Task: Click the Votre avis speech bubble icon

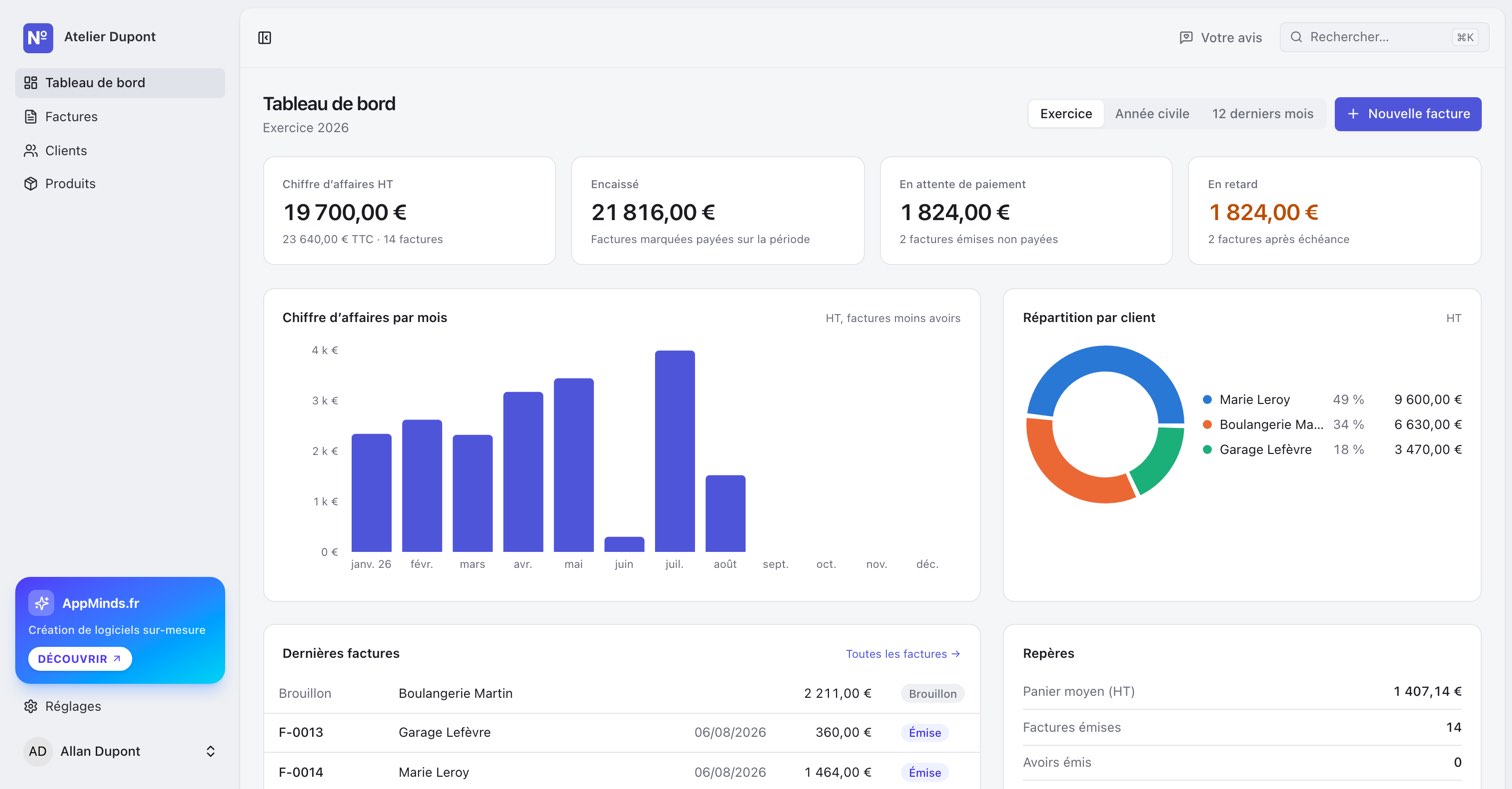Action: click(1186, 37)
